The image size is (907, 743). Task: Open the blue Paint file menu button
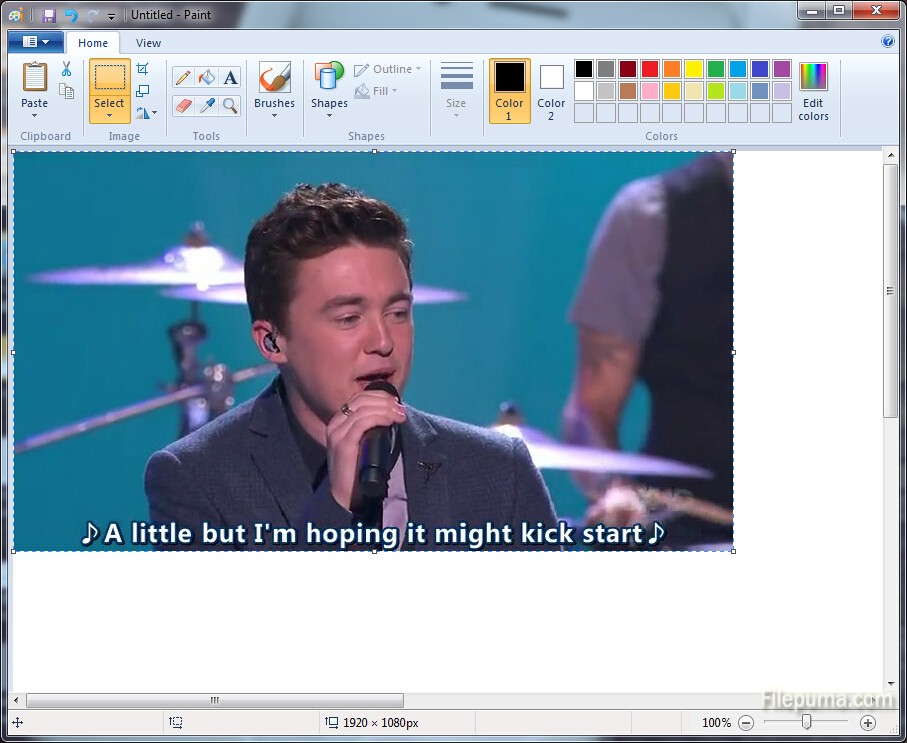[35, 42]
